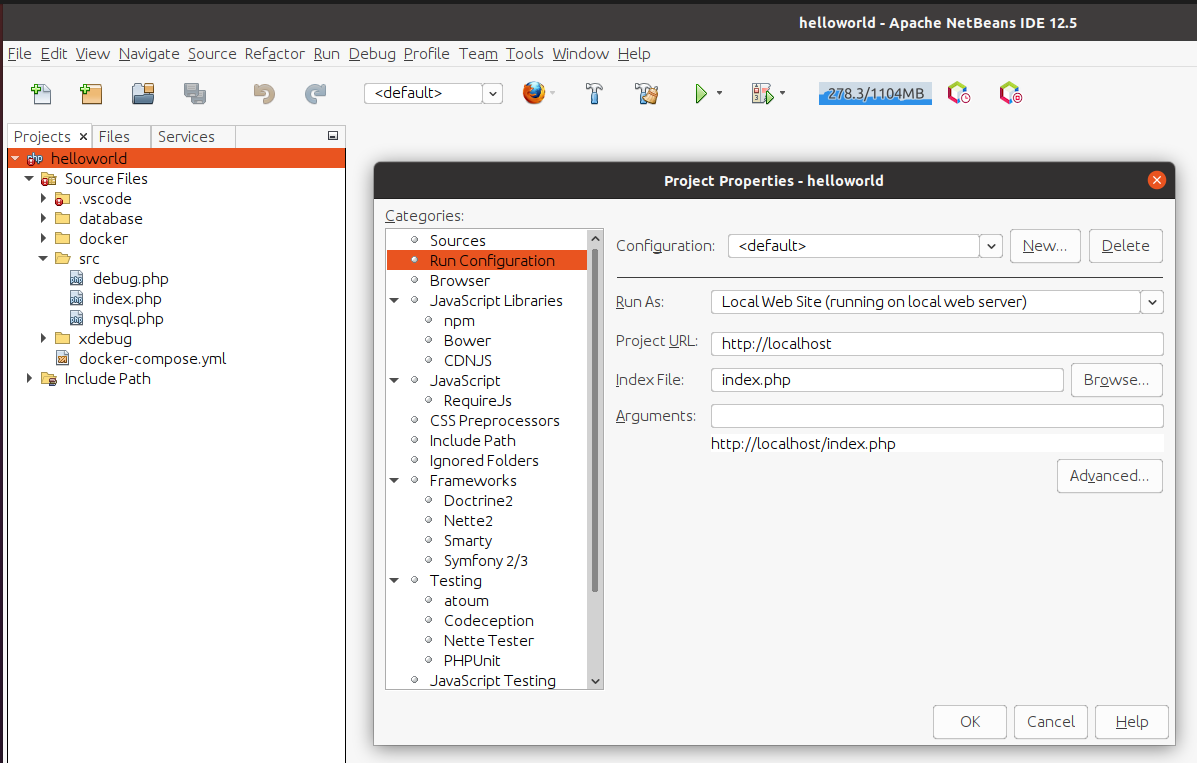Click the Clean and Build icon

647,93
